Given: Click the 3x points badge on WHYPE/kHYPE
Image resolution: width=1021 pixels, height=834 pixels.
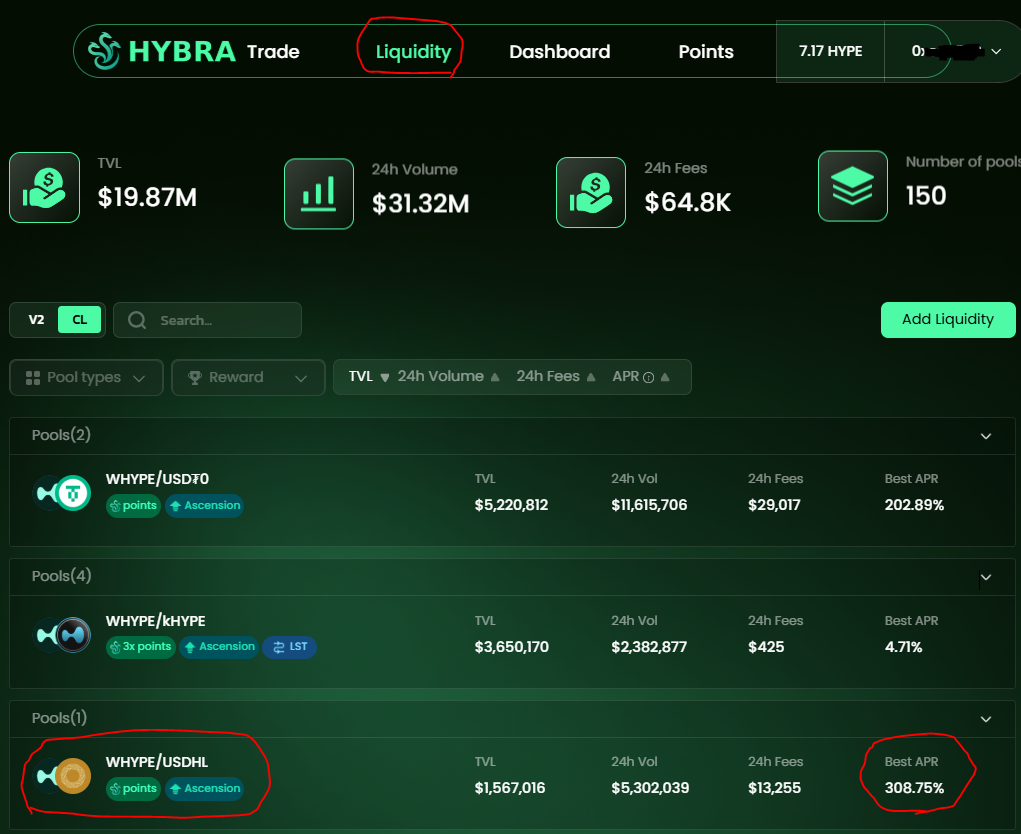Looking at the screenshot, I should click(x=141, y=646).
